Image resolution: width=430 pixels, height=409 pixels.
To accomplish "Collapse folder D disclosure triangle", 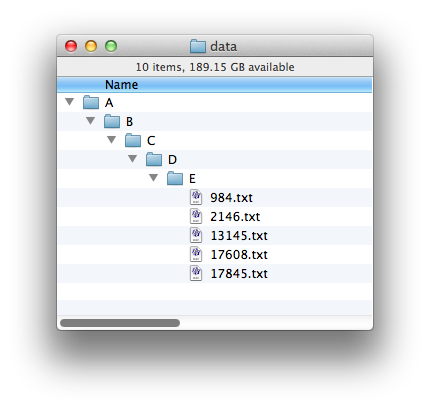I will [x=132, y=158].
